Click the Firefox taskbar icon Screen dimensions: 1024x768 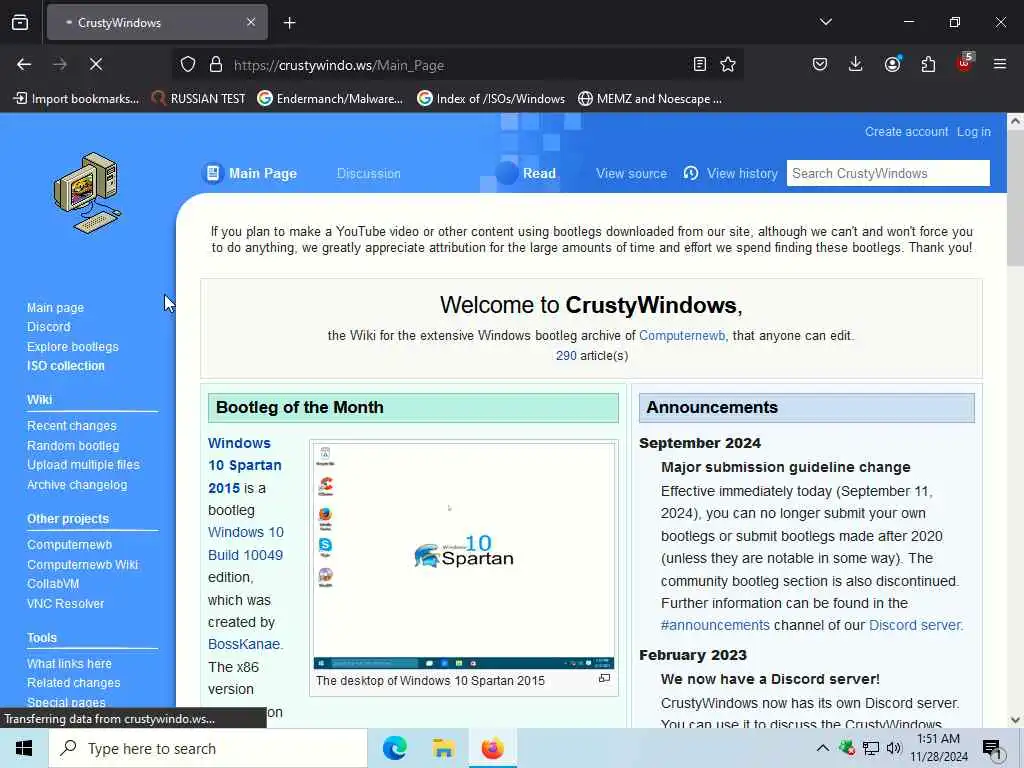[x=492, y=748]
